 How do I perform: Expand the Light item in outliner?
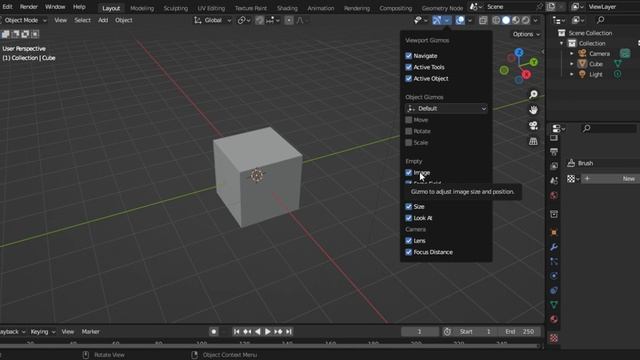(571, 74)
